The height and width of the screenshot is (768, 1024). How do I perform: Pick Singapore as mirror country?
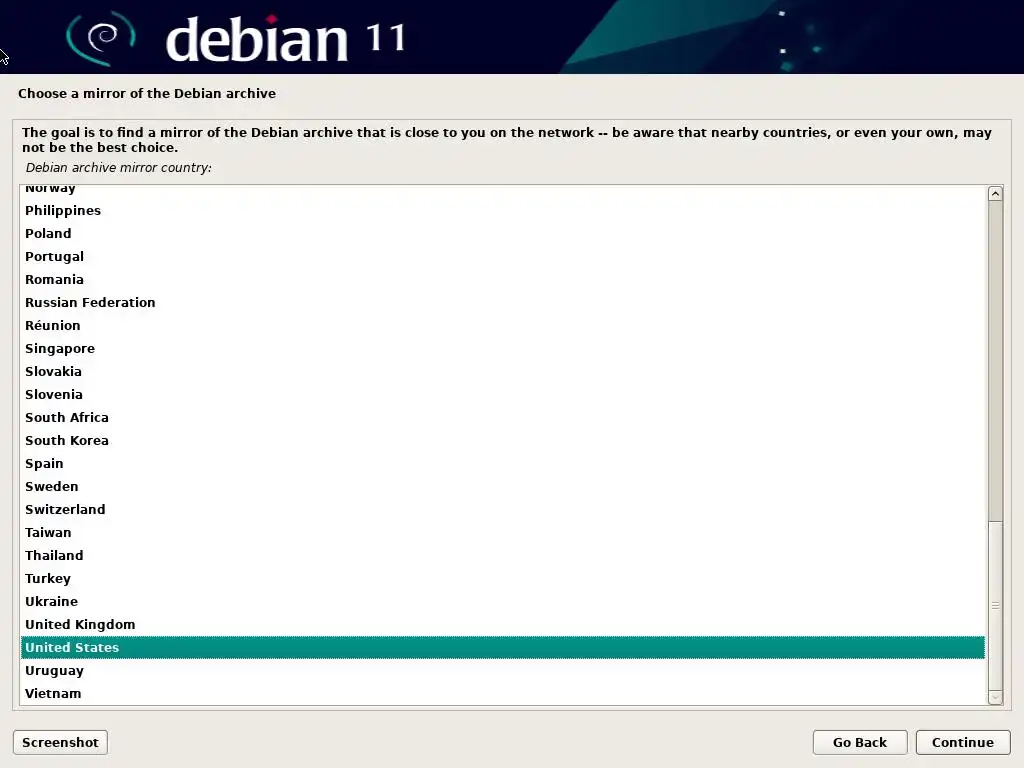502,348
